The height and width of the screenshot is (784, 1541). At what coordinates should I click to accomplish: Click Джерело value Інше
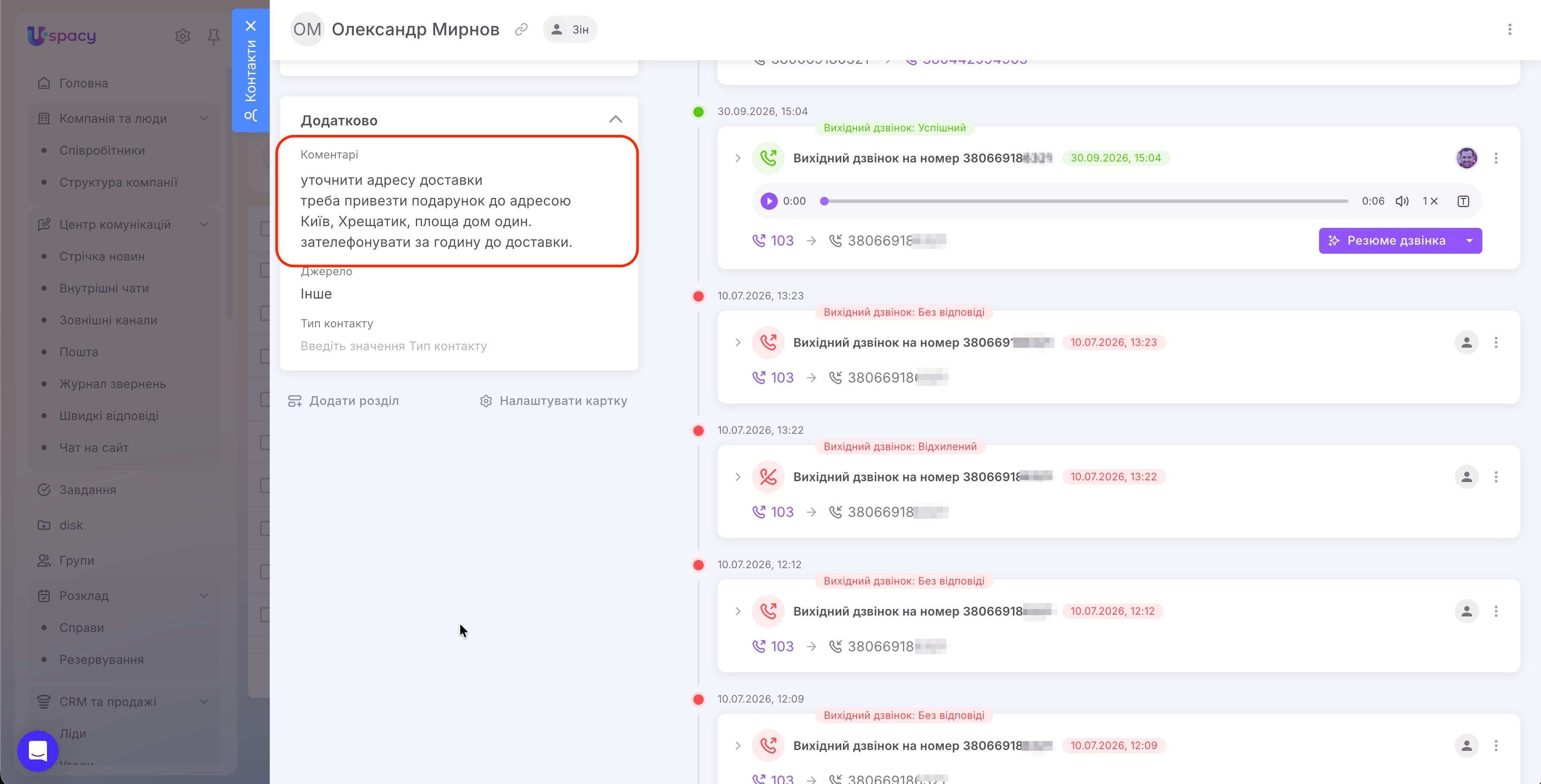(316, 294)
